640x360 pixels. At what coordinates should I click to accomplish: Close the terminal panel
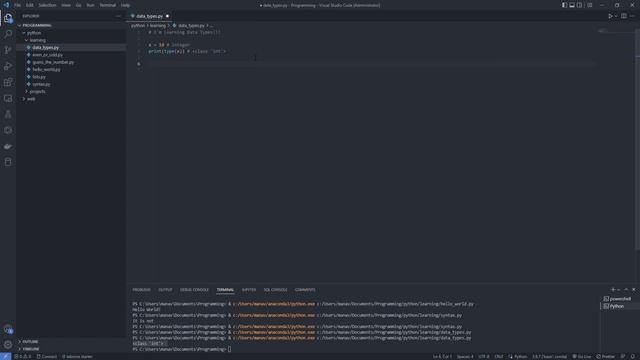point(633,289)
